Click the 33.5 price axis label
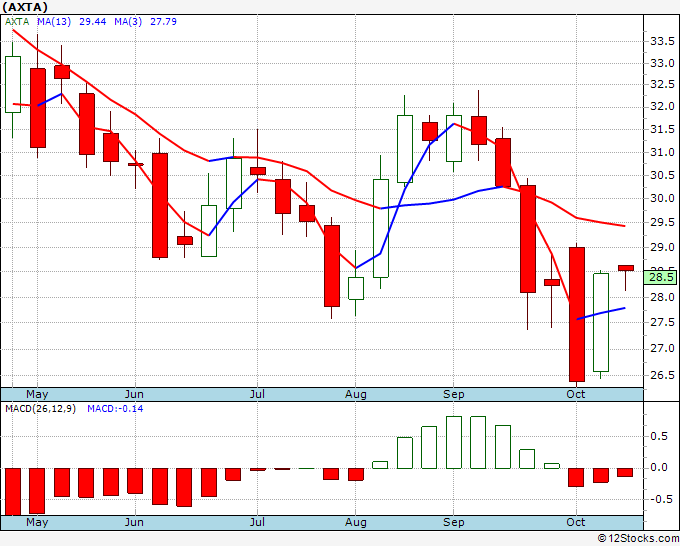Image resolution: width=680 pixels, height=546 pixels. (662, 42)
